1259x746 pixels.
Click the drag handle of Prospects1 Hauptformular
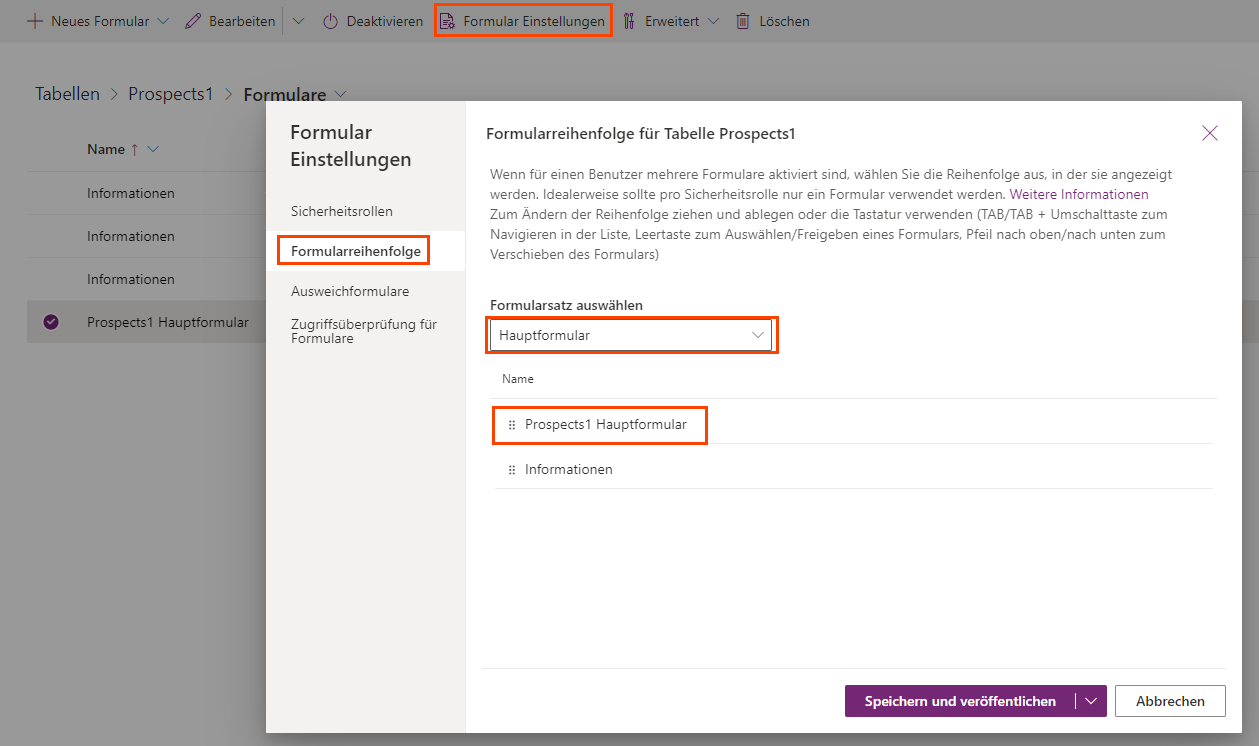pos(511,424)
